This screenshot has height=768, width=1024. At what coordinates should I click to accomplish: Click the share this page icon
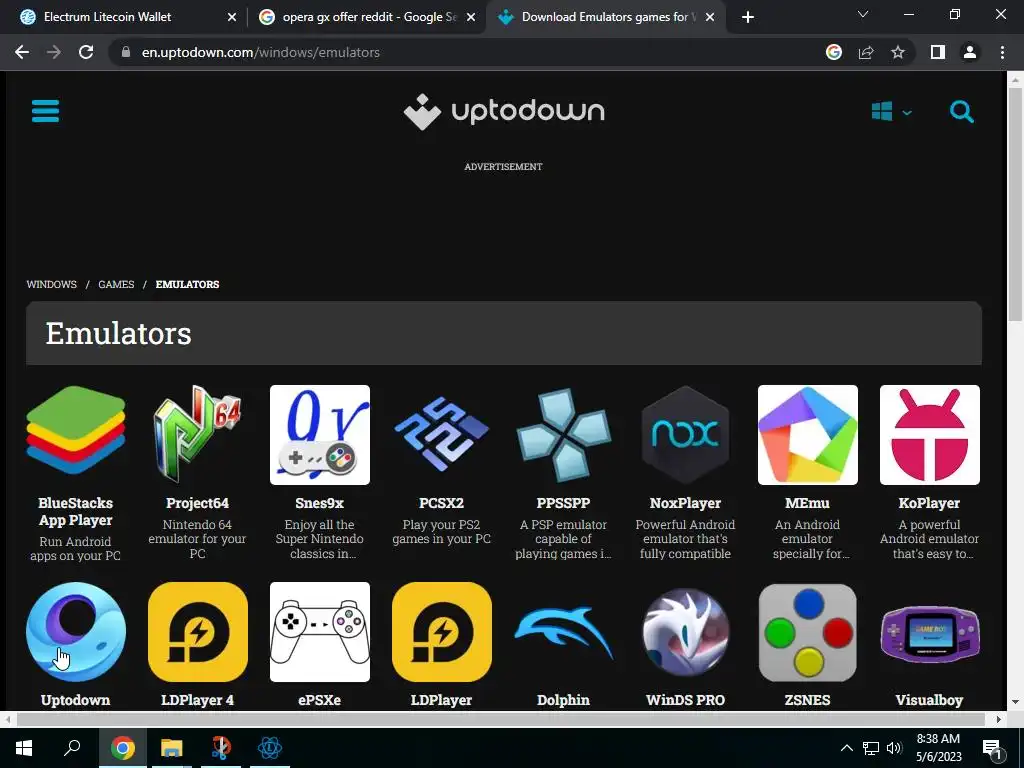[866, 52]
